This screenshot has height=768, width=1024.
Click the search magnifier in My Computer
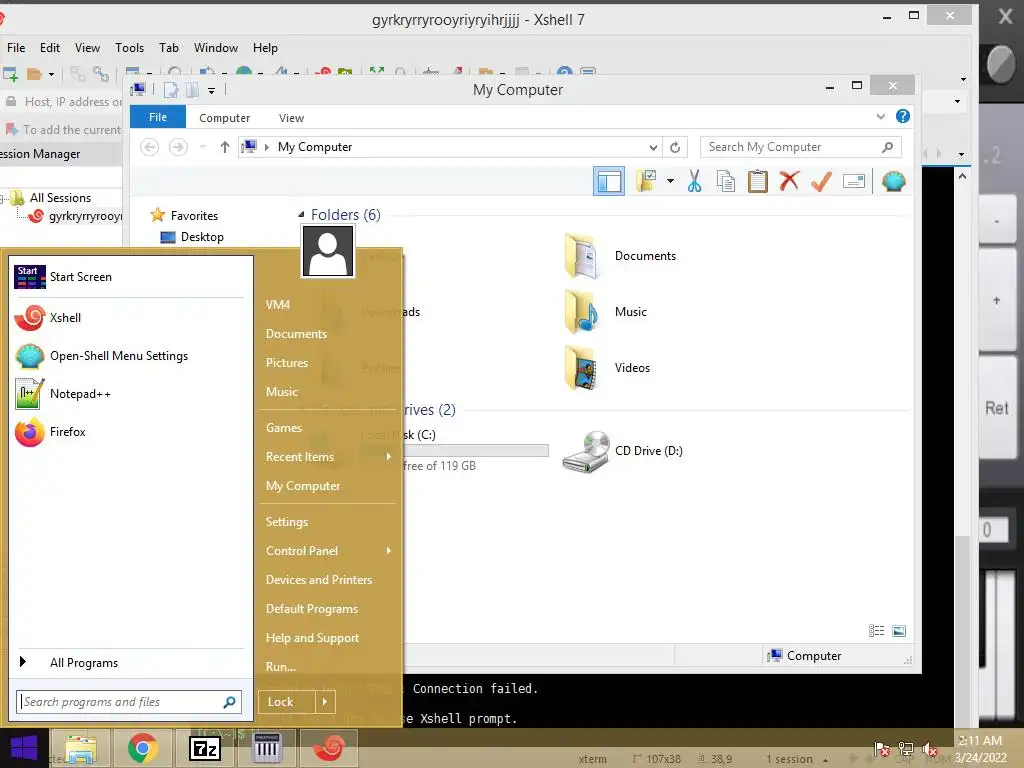click(887, 147)
